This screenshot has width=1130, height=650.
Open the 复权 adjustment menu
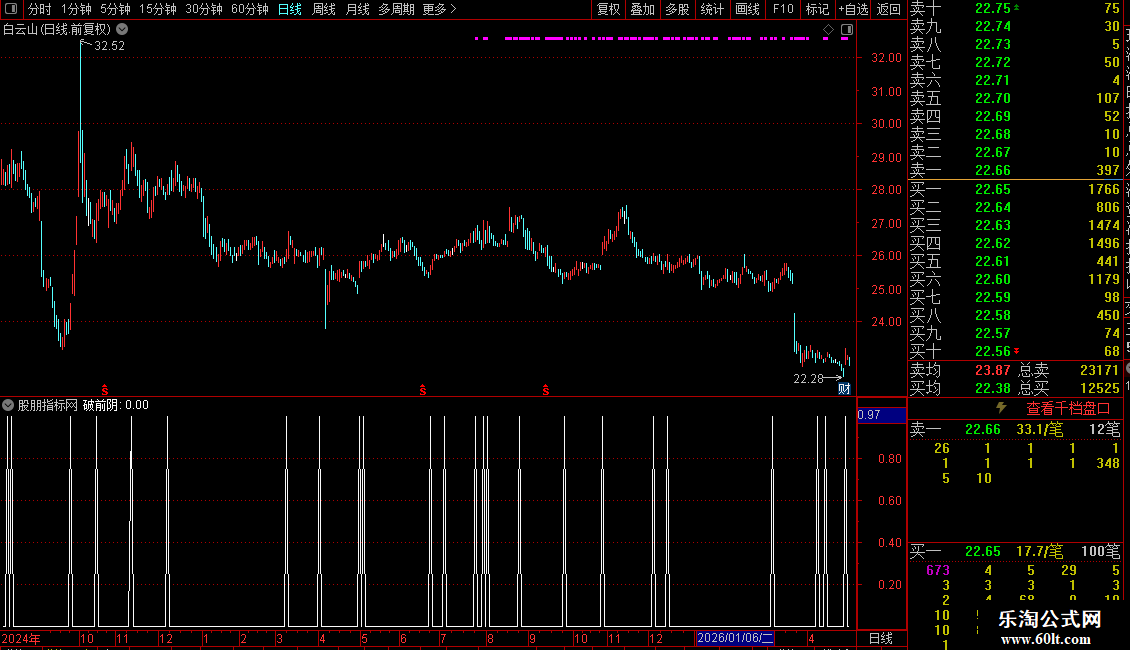pos(608,9)
